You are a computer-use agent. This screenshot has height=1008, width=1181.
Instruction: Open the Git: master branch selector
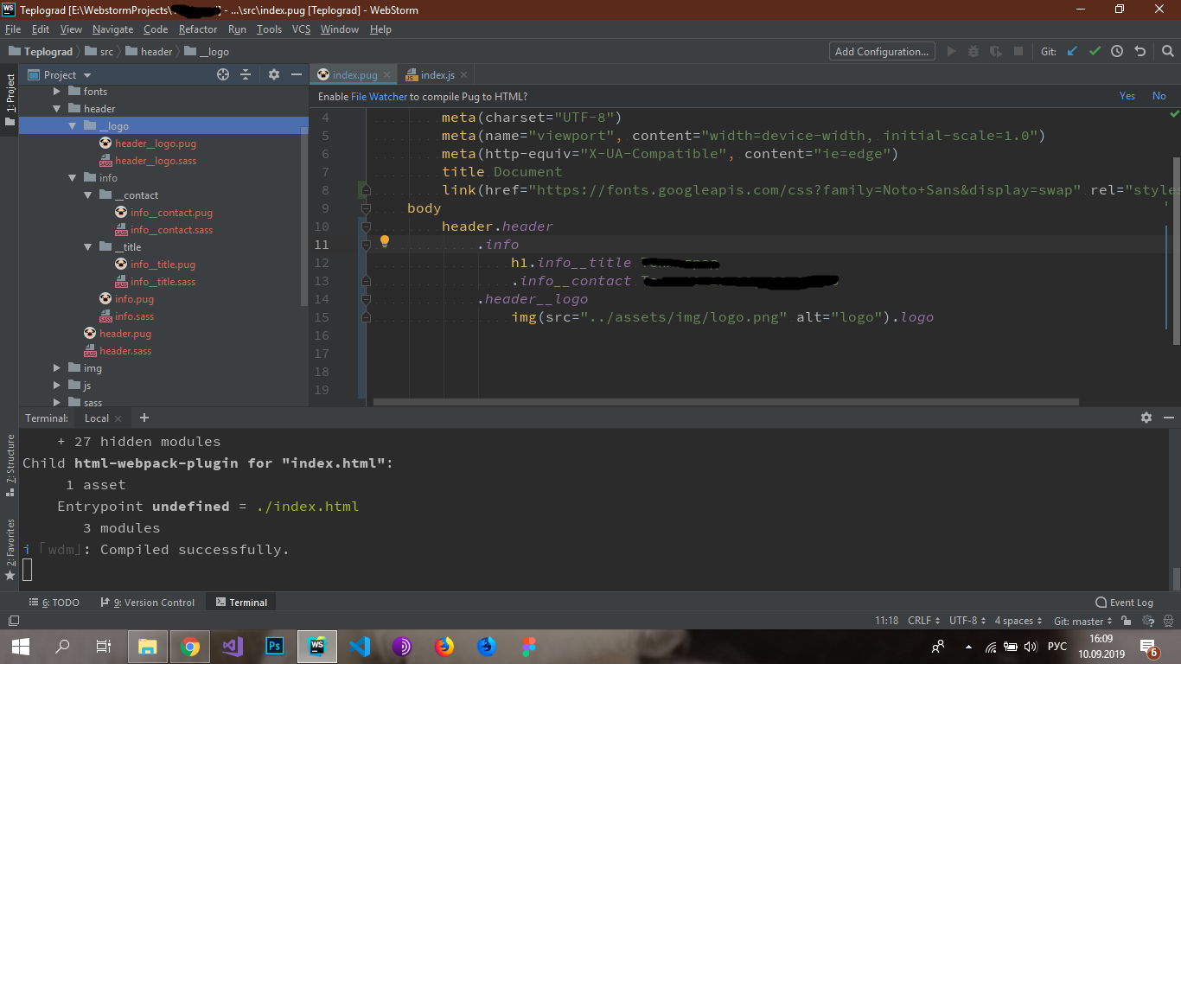[x=1082, y=620]
